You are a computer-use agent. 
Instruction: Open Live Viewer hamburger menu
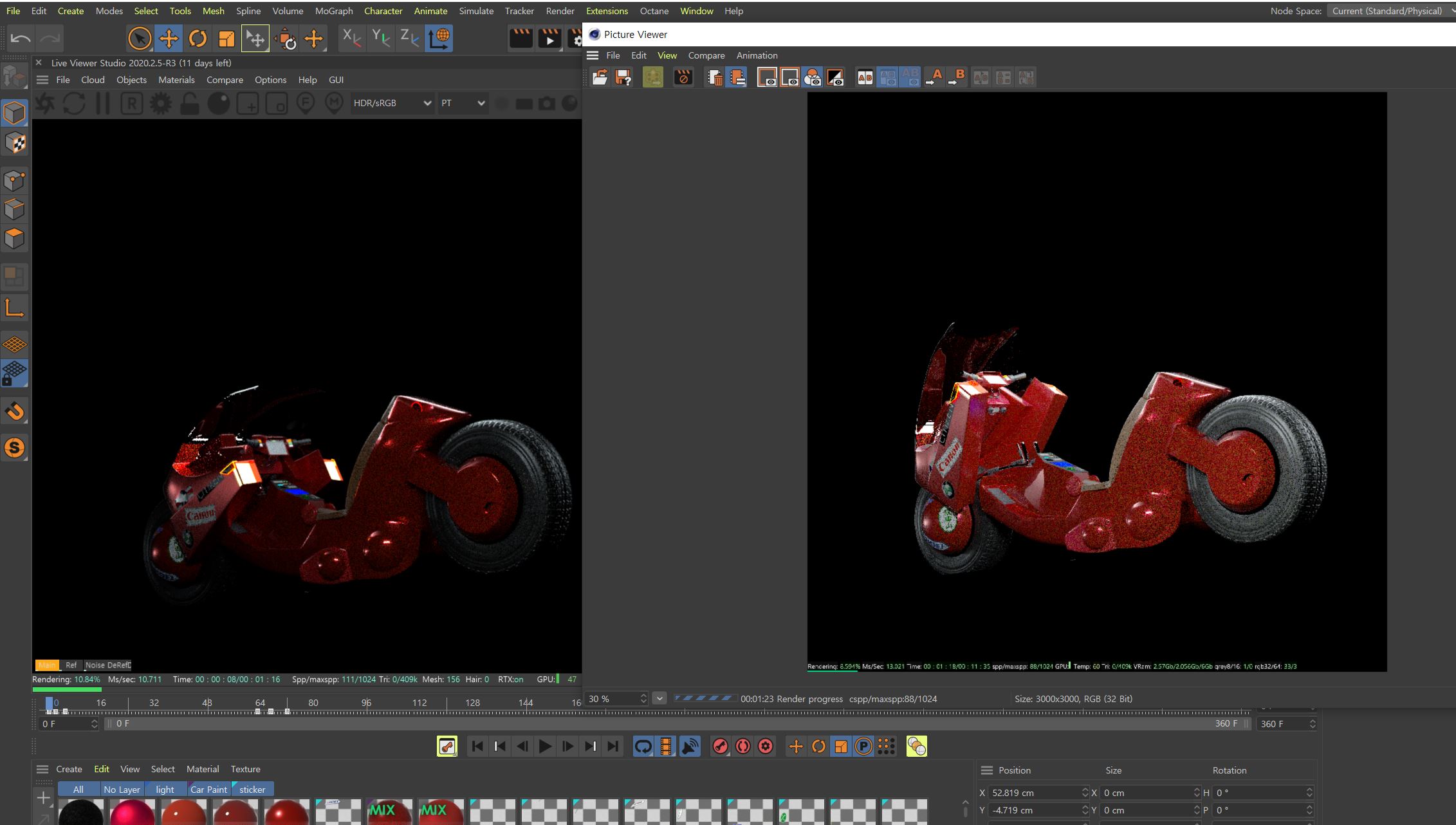click(x=42, y=80)
